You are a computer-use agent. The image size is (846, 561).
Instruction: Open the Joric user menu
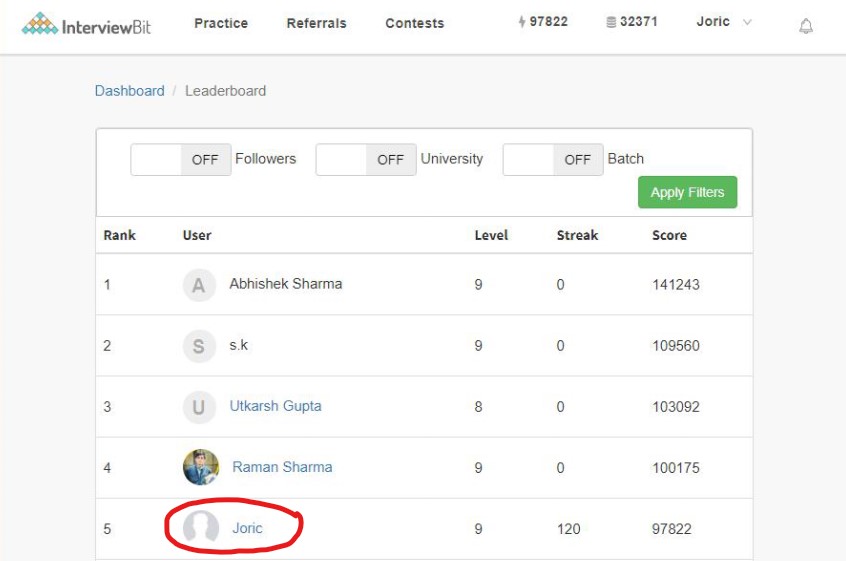[713, 22]
